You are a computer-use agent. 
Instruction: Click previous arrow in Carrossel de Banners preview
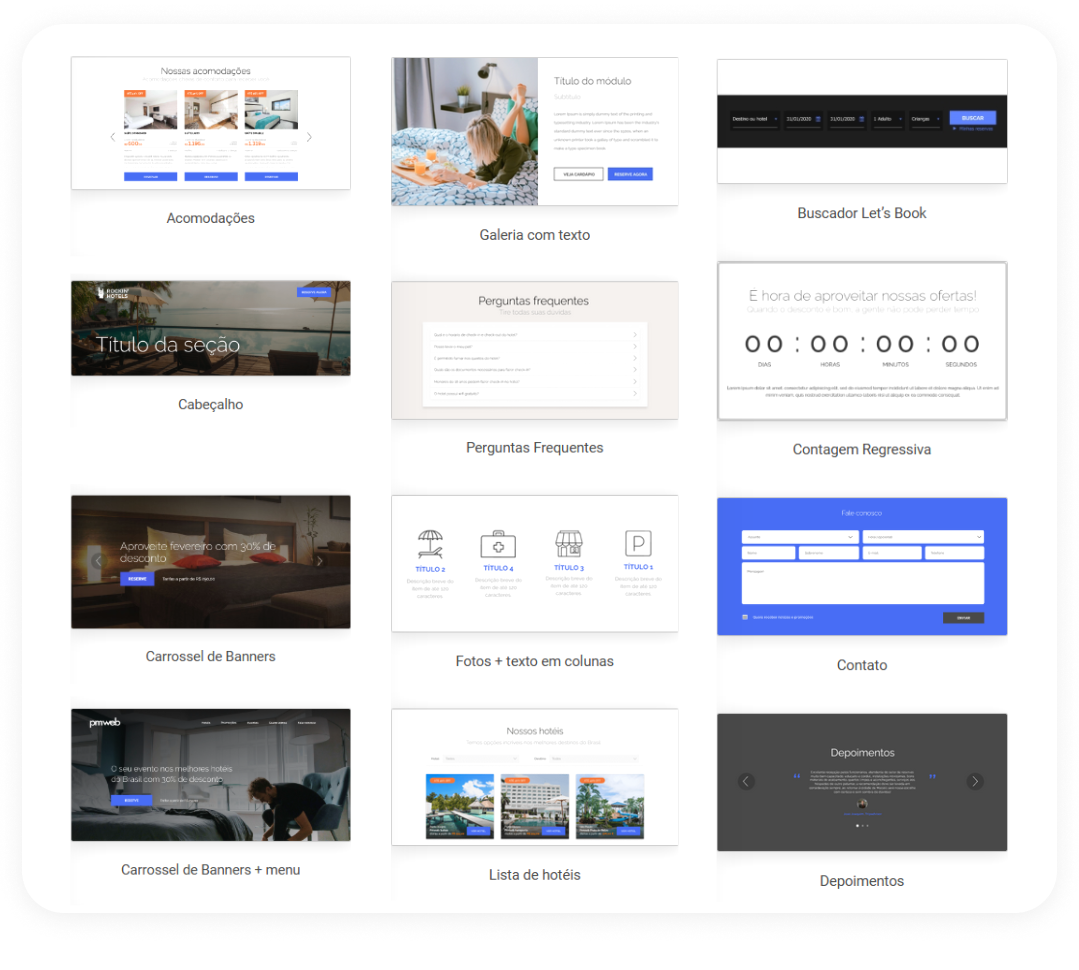point(98,561)
